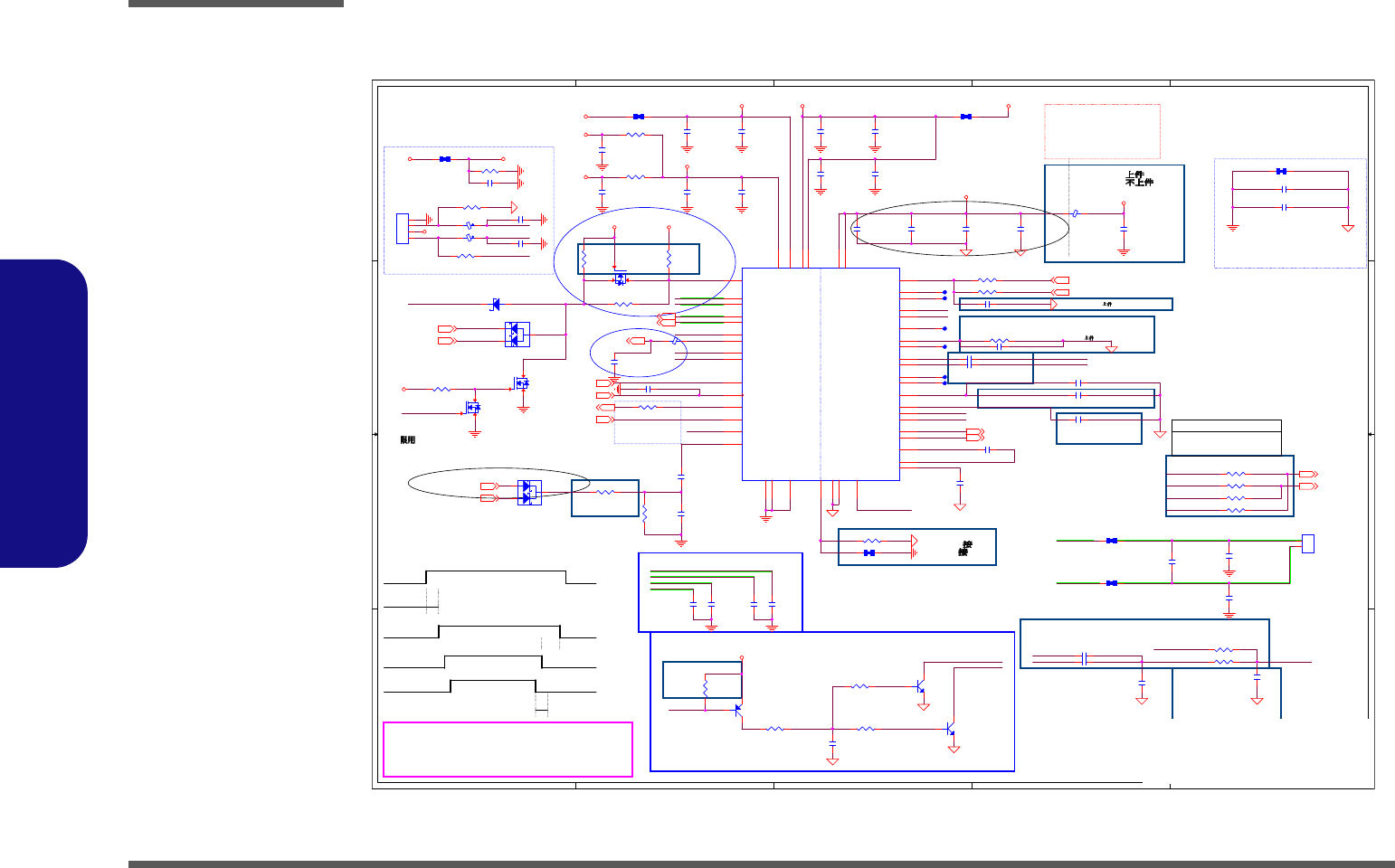Click the empty magenta-outlined note box
This screenshot has height=868, width=1395.
point(508,749)
